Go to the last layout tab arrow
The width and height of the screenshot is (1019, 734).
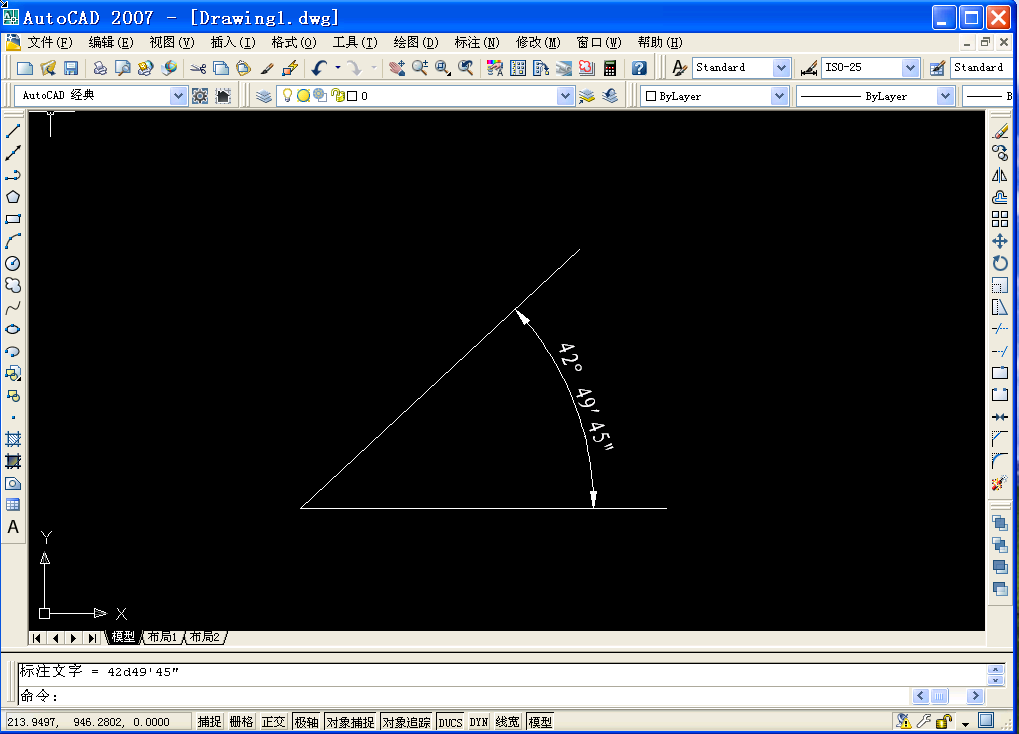[x=92, y=638]
